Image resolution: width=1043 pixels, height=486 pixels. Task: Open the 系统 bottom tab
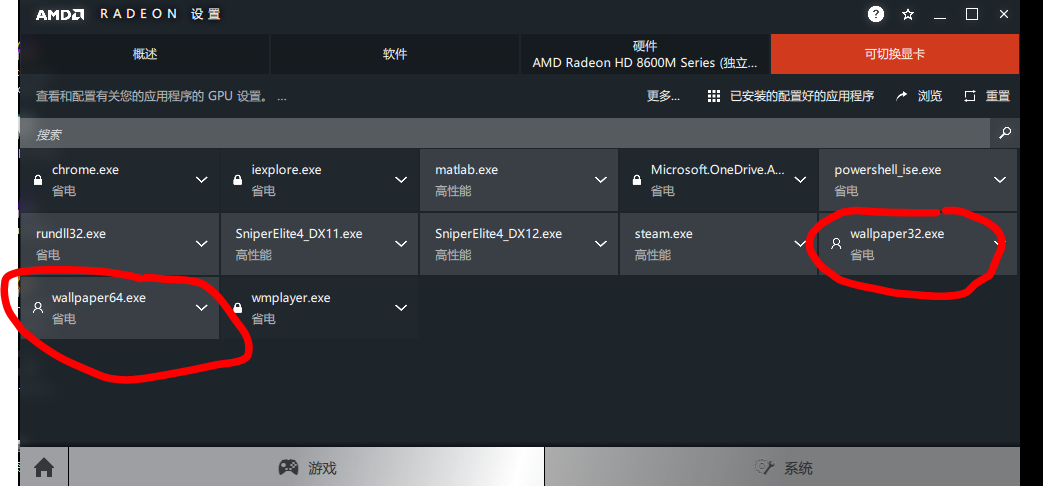click(x=782, y=467)
